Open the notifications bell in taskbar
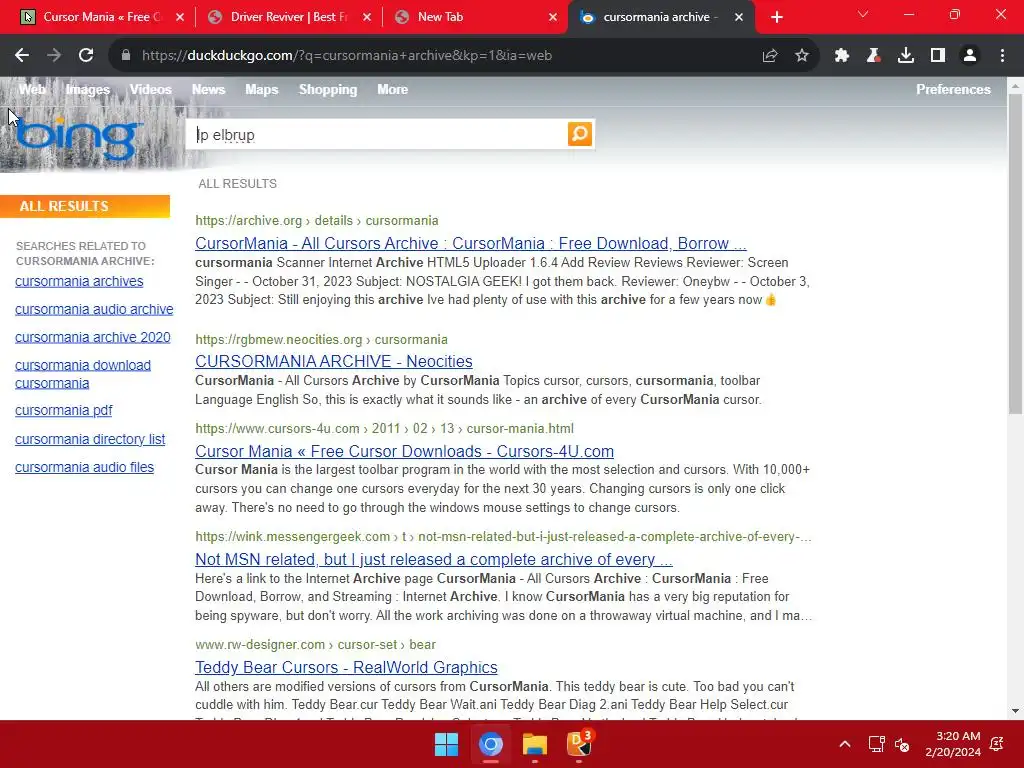Image resolution: width=1024 pixels, height=768 pixels. [997, 744]
